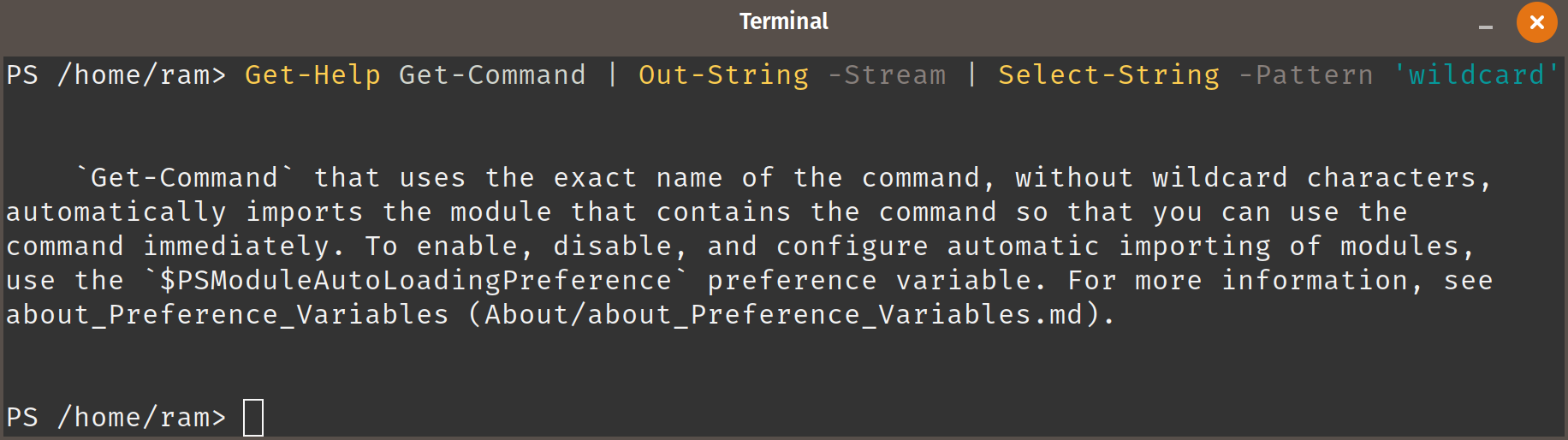
Task: Click the bottom PS /home/ram> prompt
Action: [116, 418]
